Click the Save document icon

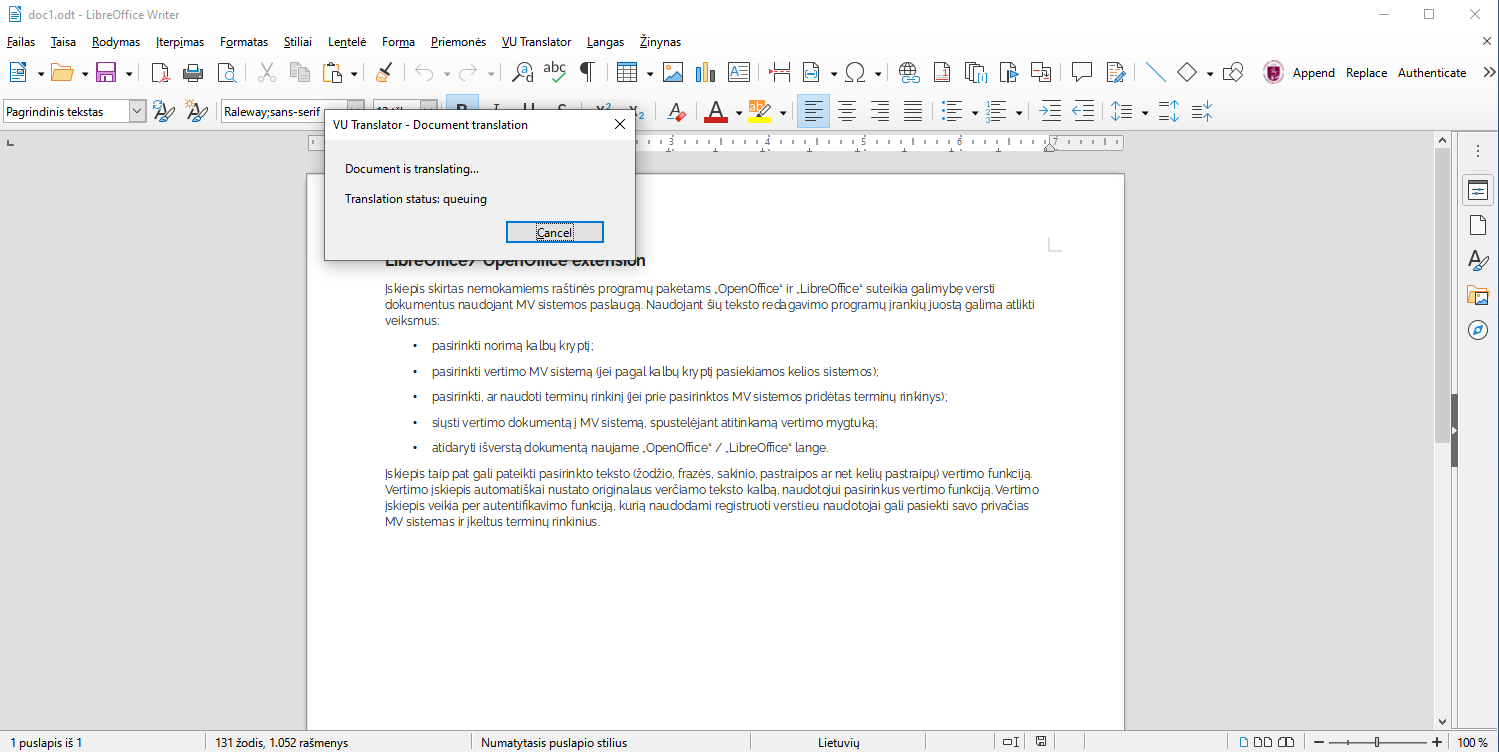point(106,72)
